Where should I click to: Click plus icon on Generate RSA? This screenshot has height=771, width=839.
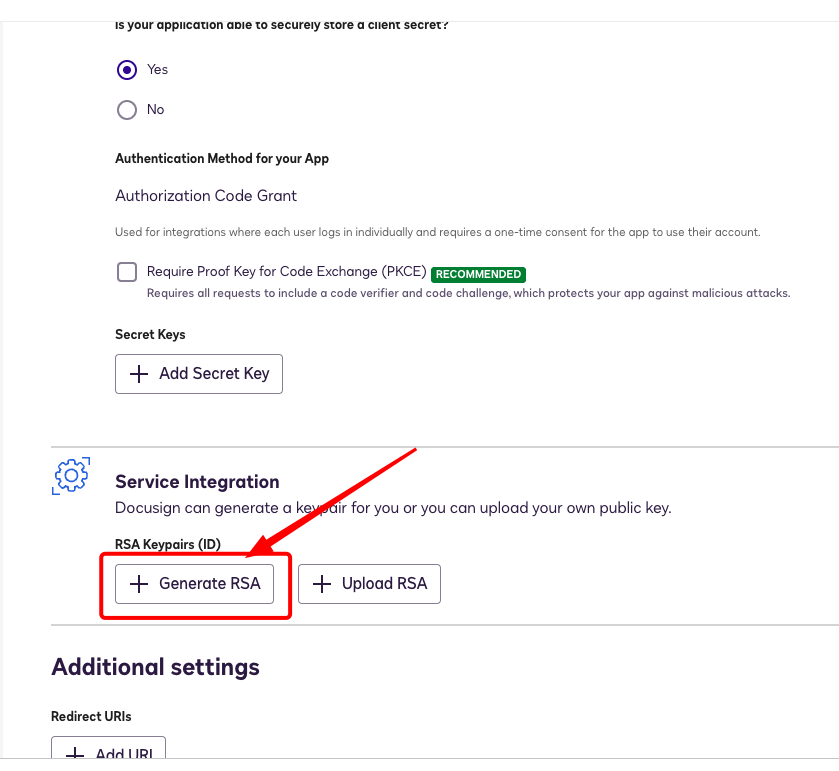tap(139, 584)
